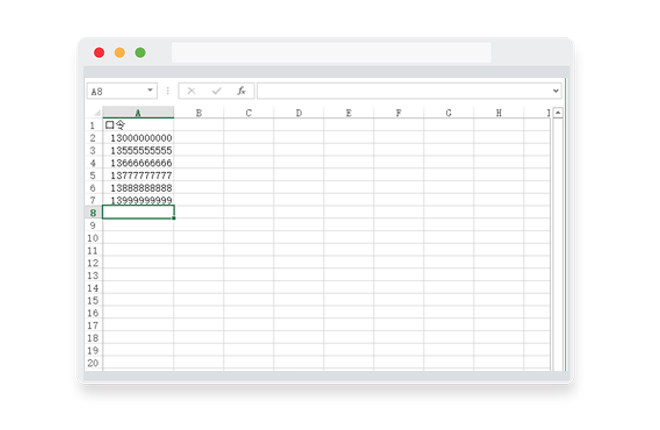Select row 8 header
Viewport: 660px width, 430px height.
click(93, 213)
